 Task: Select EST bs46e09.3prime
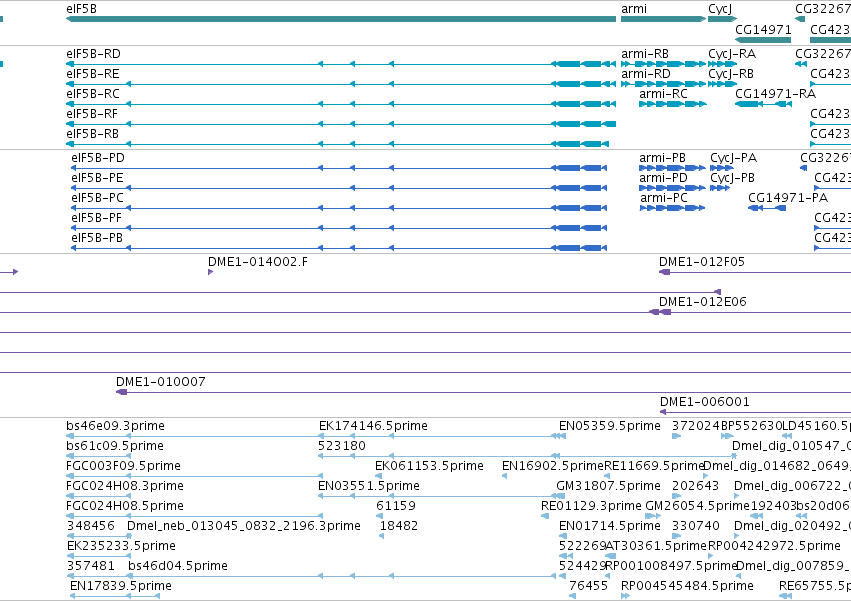[116, 426]
